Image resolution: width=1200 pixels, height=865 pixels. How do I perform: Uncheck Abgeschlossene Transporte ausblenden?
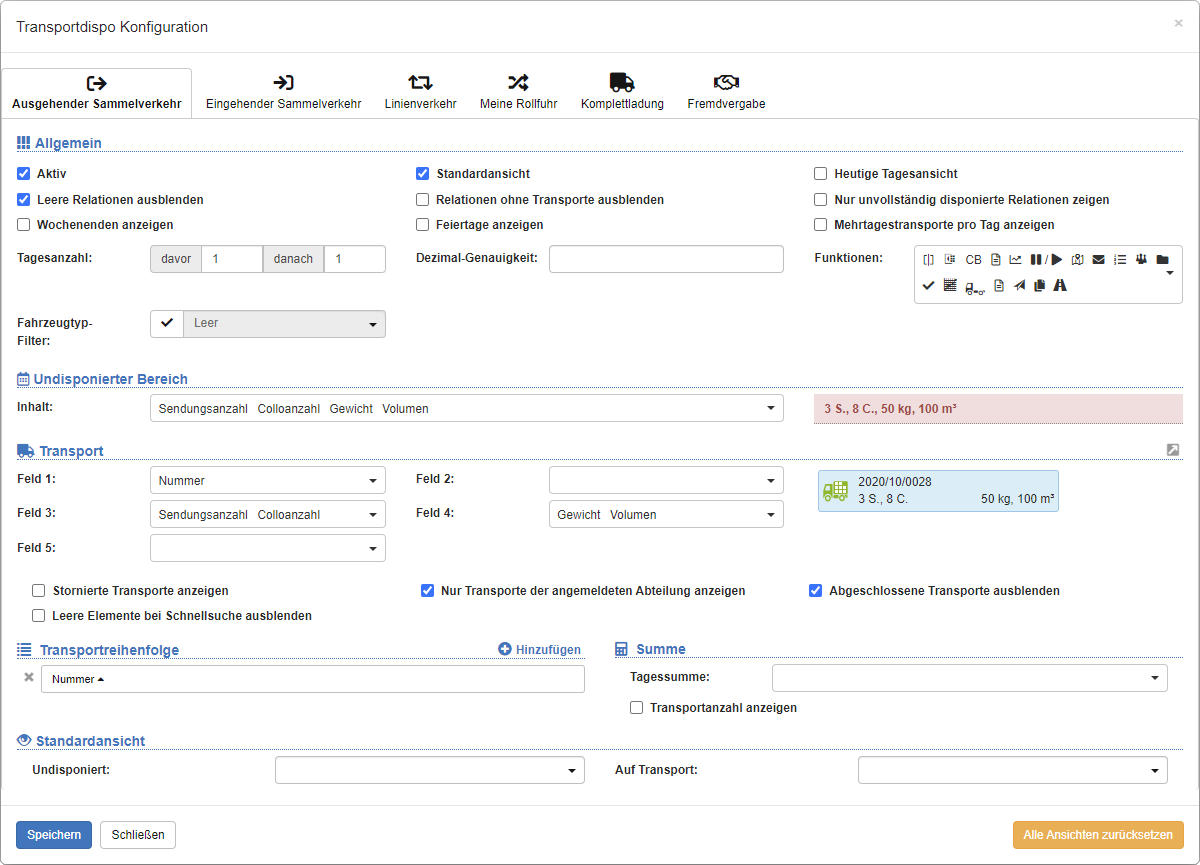(815, 591)
